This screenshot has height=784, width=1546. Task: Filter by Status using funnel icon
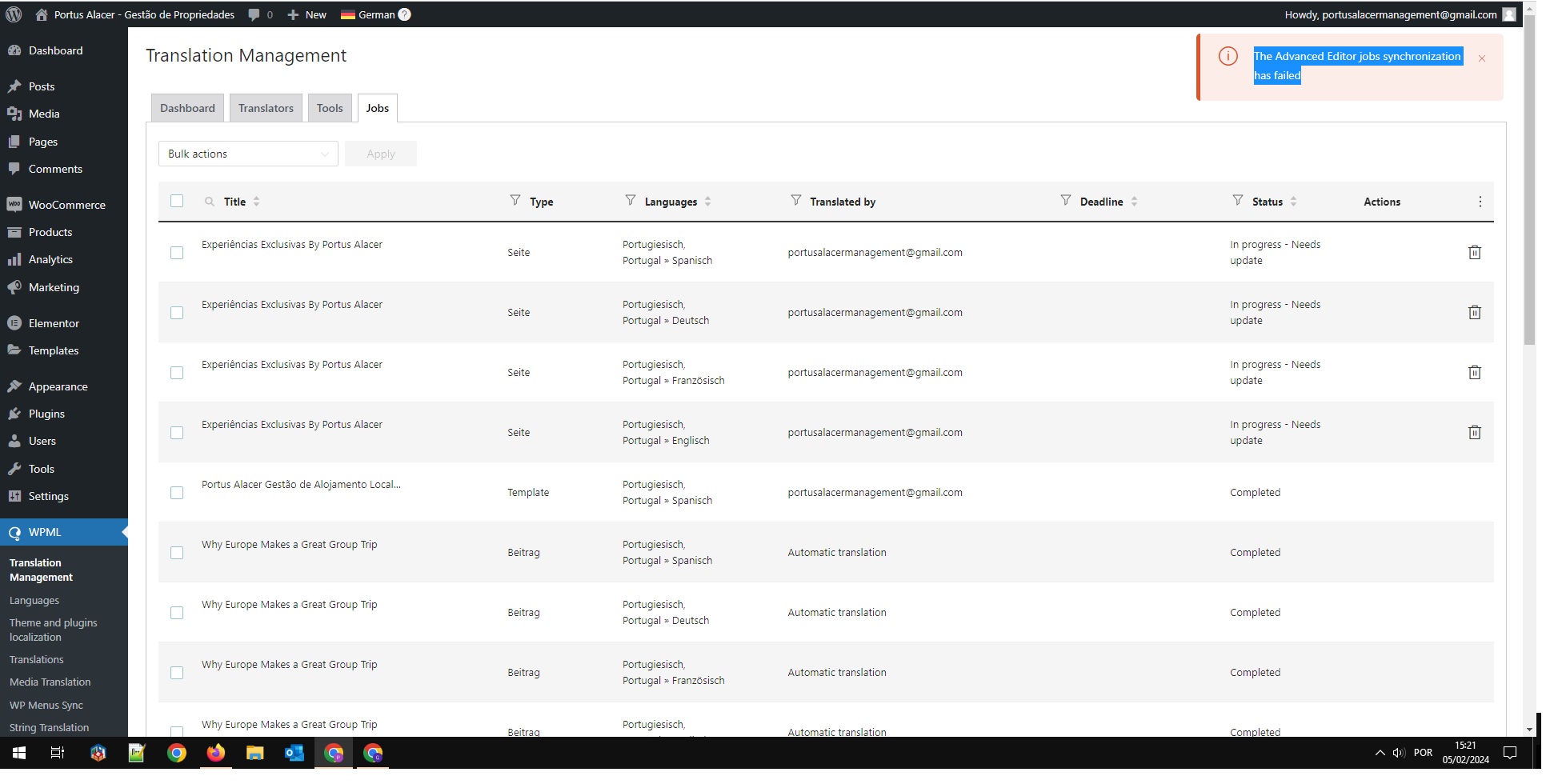point(1238,200)
